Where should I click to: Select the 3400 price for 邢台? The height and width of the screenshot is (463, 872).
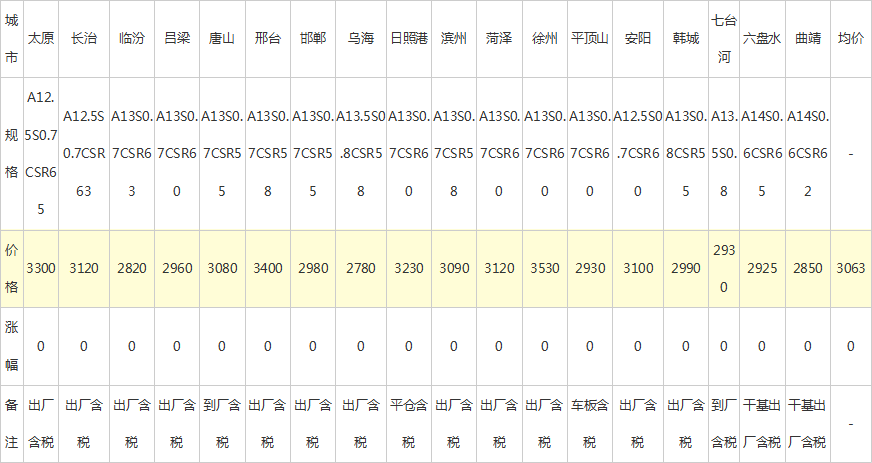267,270
